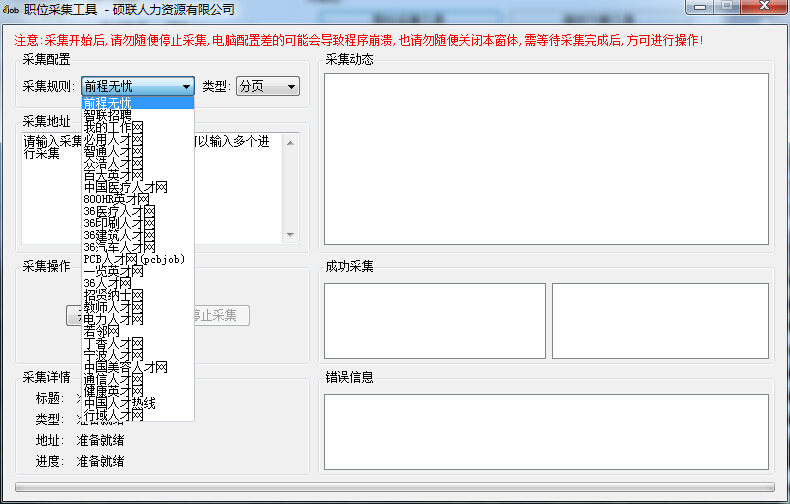
Task: Choose 若邻网 from the dropdown
Action: (138, 331)
